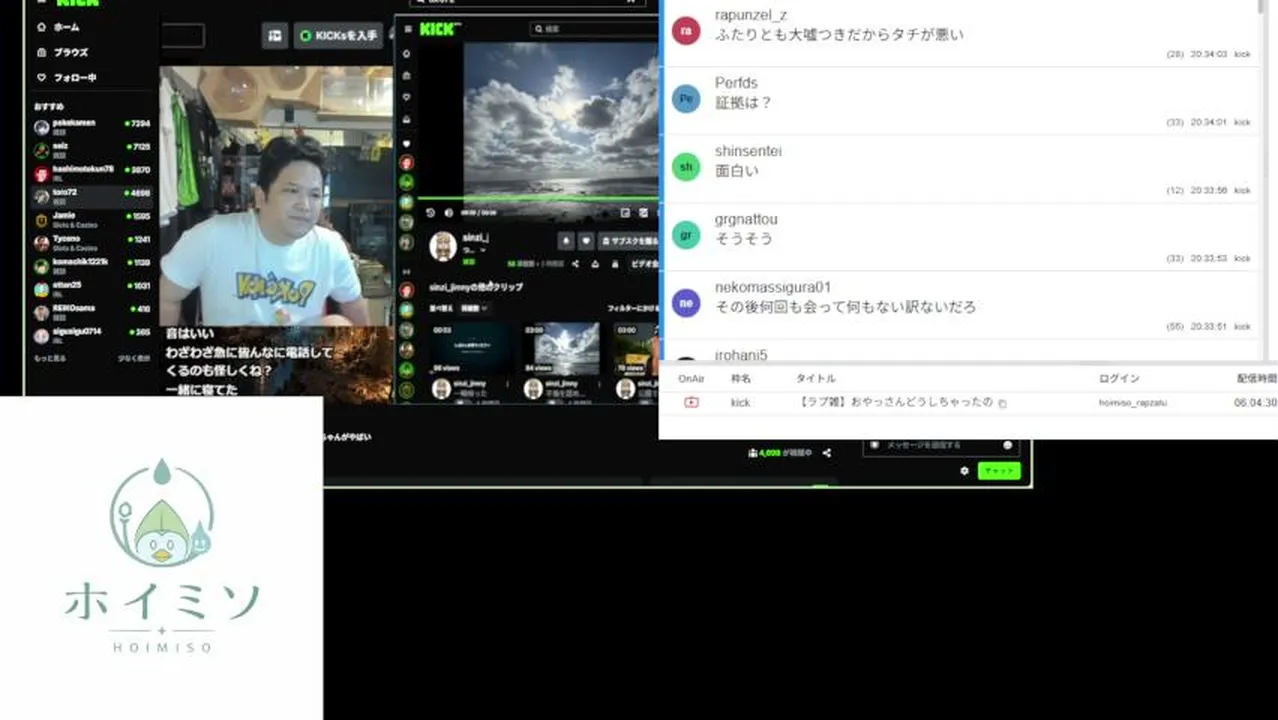Open recommended channel hashimotokun78
1278x720 pixels.
[x=91, y=172]
